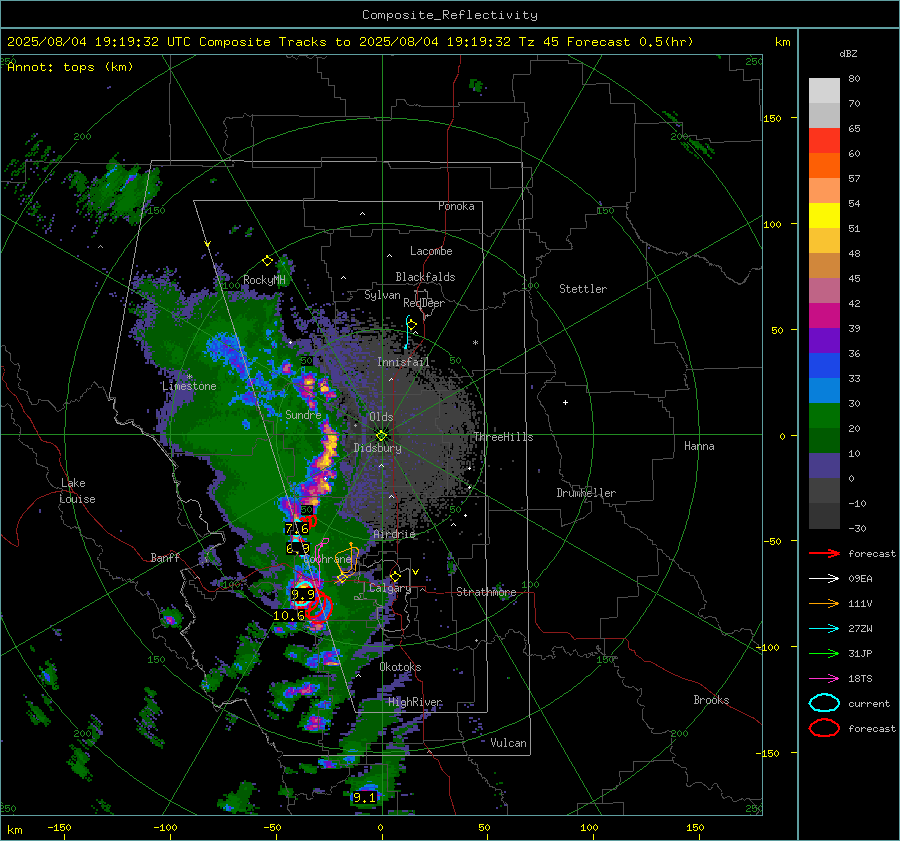Click the magenta 39-42 dBZ color swatch
This screenshot has width=900, height=841.
pyautogui.click(x=824, y=316)
